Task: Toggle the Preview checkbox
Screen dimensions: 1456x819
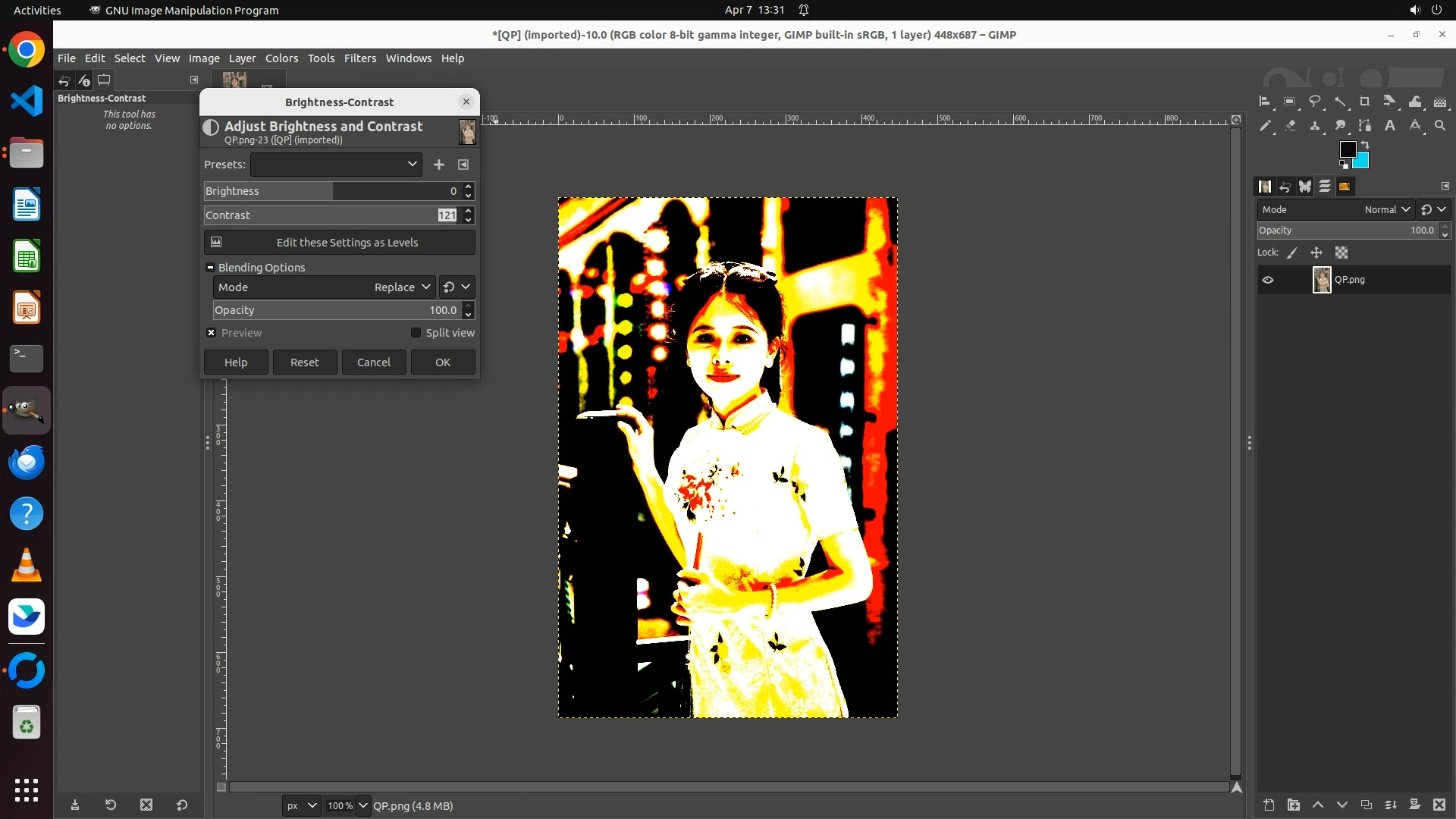Action: pyautogui.click(x=212, y=333)
